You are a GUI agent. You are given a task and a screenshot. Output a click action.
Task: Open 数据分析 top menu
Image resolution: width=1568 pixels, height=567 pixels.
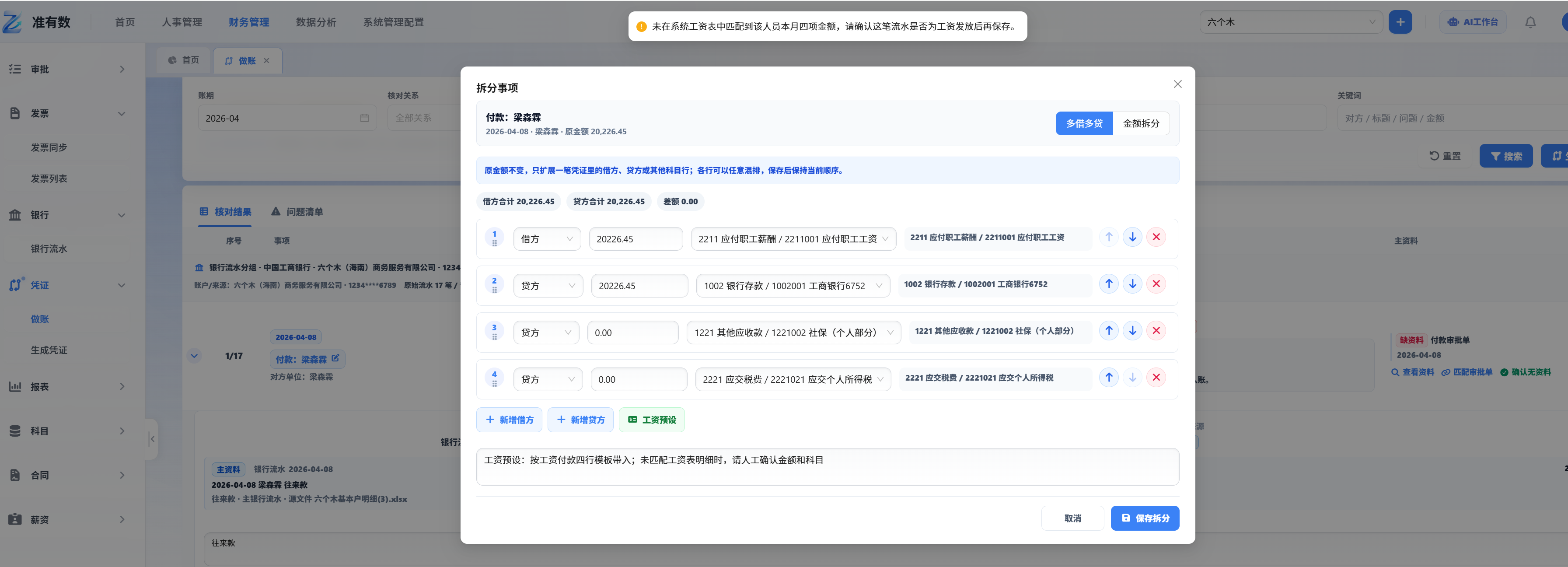pyautogui.click(x=316, y=22)
